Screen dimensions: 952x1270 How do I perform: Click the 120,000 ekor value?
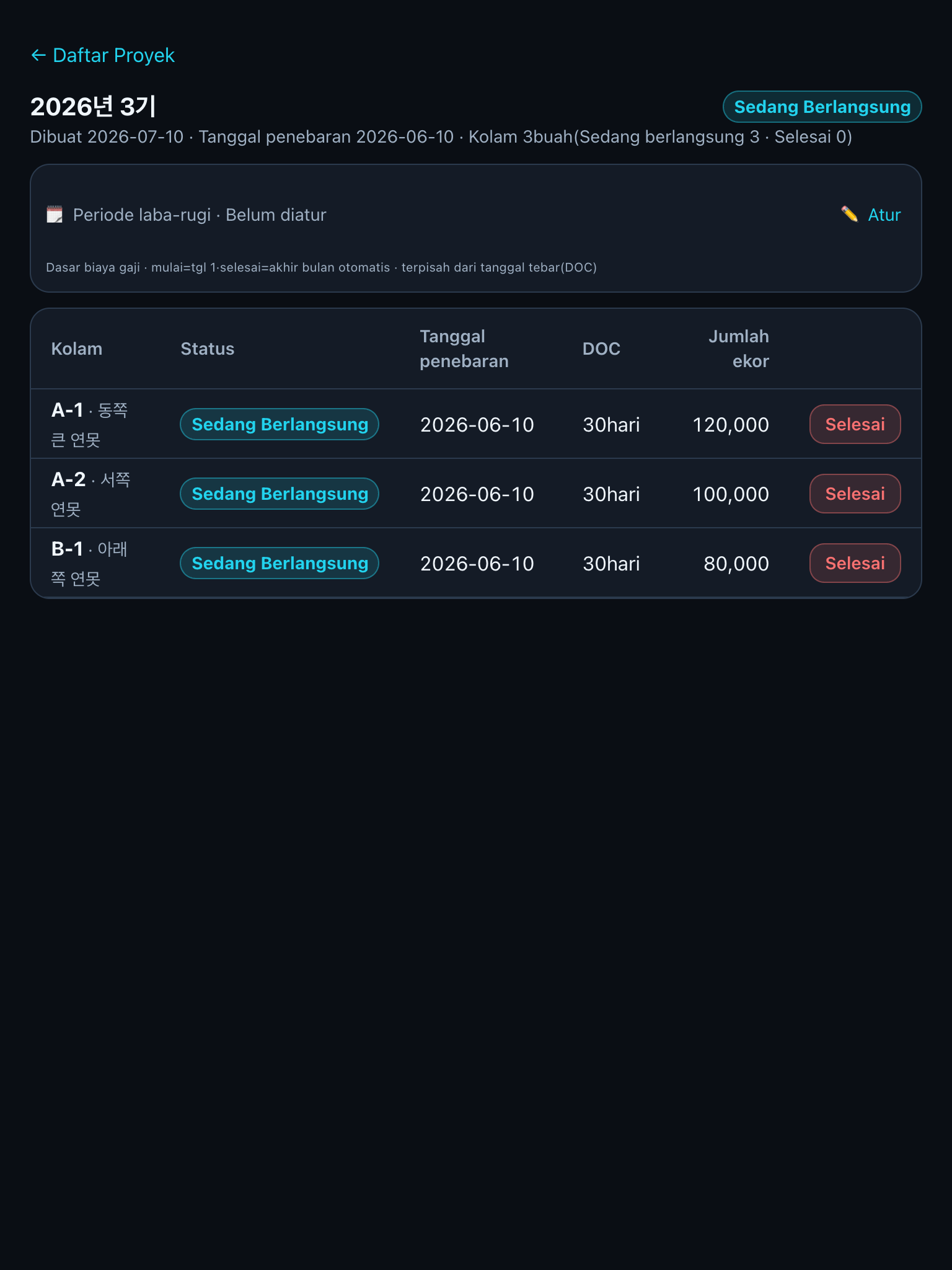pos(731,425)
